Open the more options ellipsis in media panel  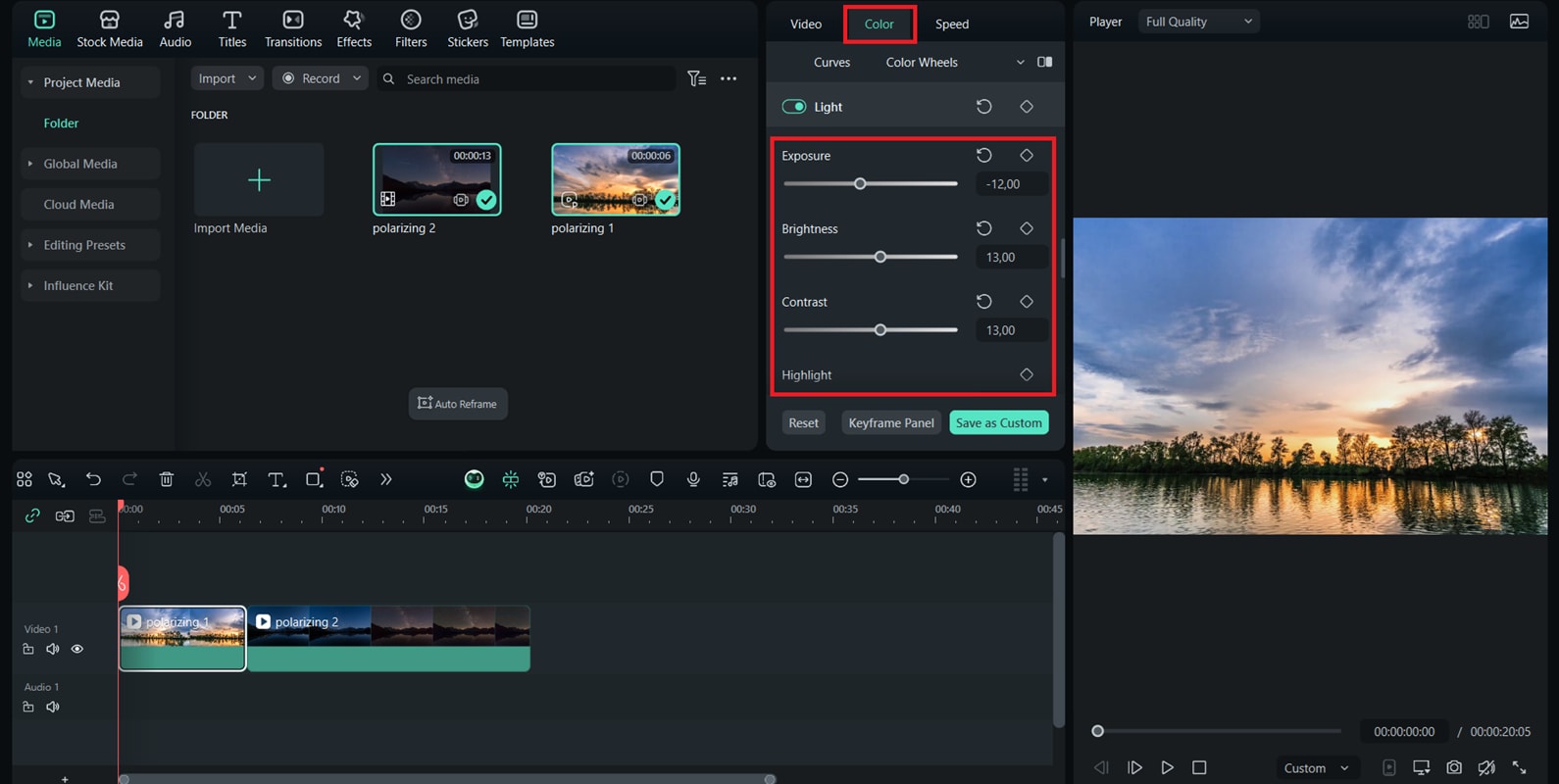[729, 78]
